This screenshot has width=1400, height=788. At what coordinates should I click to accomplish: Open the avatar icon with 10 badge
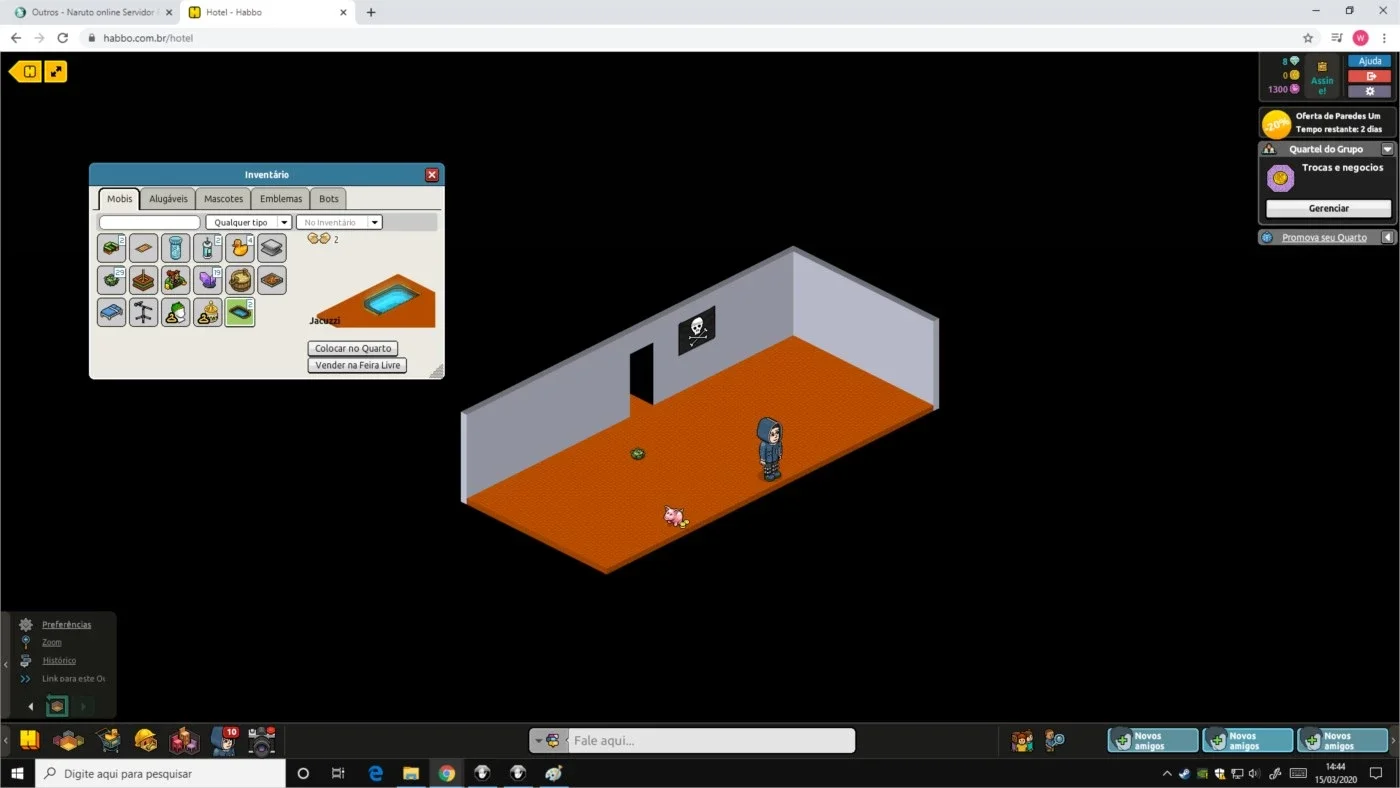click(x=224, y=740)
